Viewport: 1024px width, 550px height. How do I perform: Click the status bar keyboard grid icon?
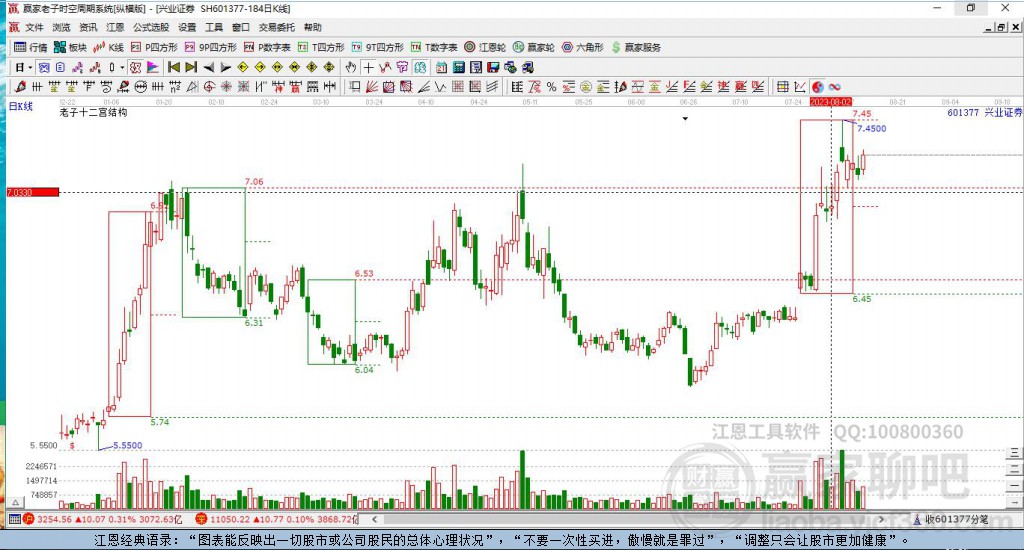click(14, 519)
